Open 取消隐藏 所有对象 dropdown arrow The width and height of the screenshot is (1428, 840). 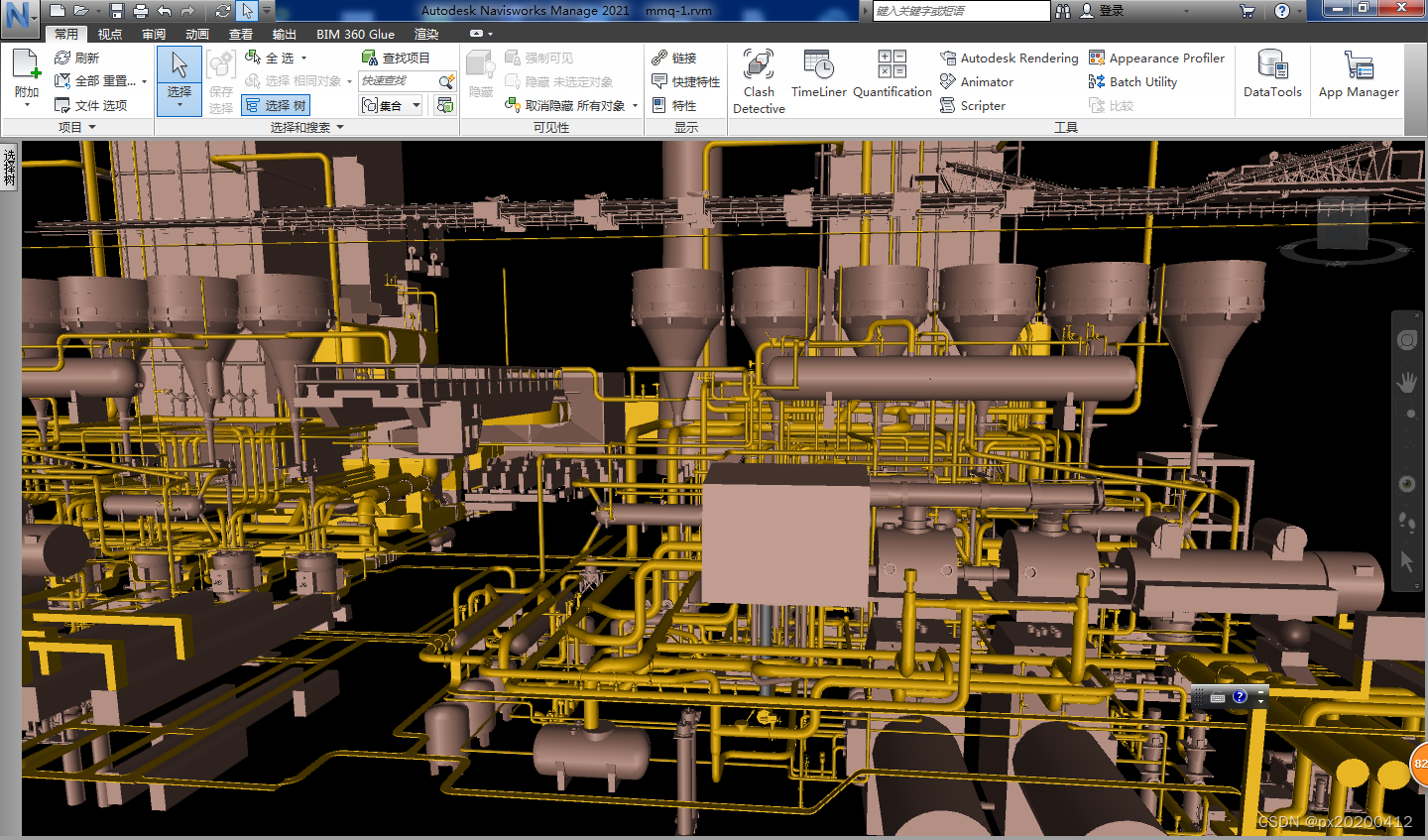pyautogui.click(x=635, y=105)
